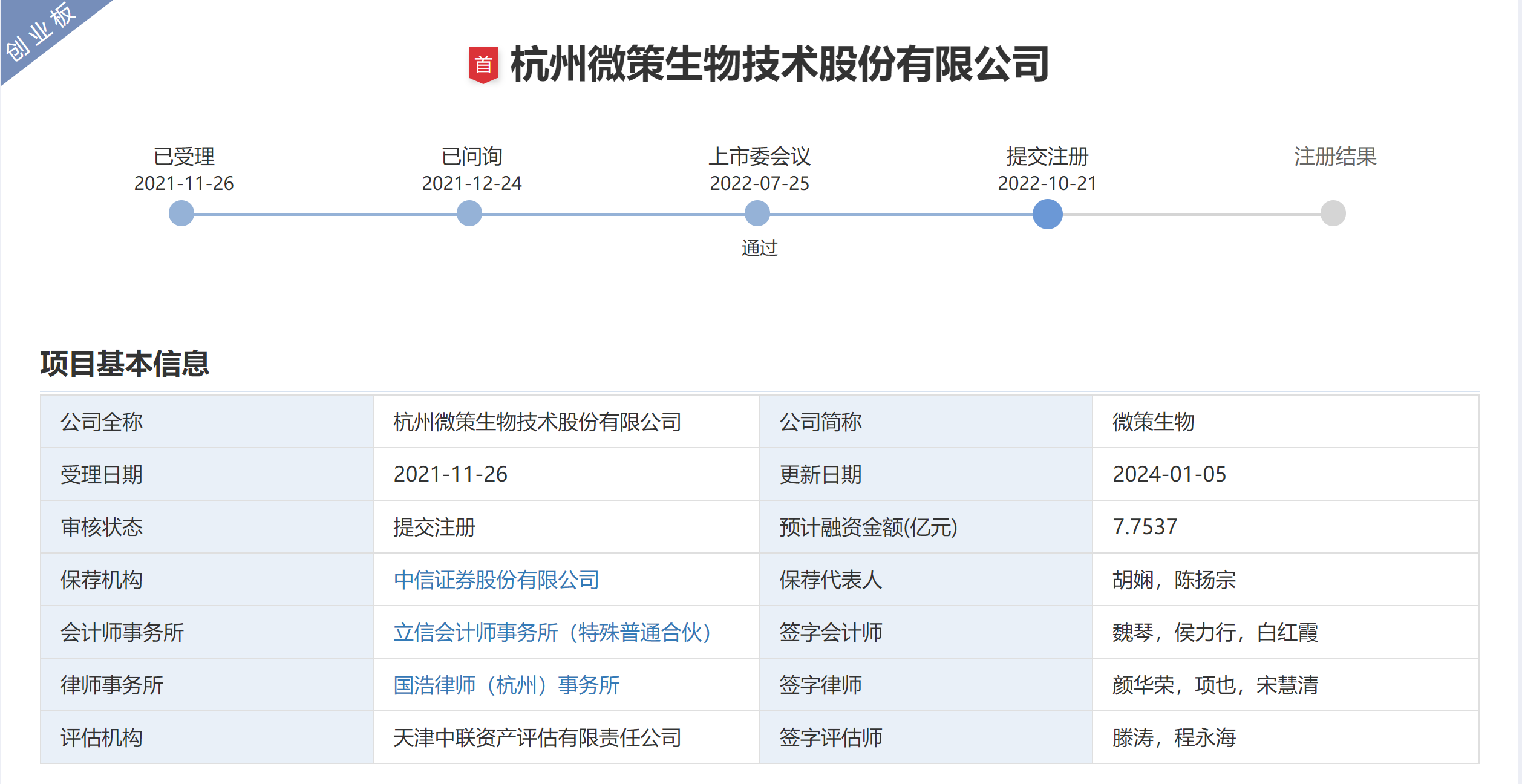Click the date 2021-12-24 on timeline
This screenshot has width=1522, height=784.
[472, 183]
